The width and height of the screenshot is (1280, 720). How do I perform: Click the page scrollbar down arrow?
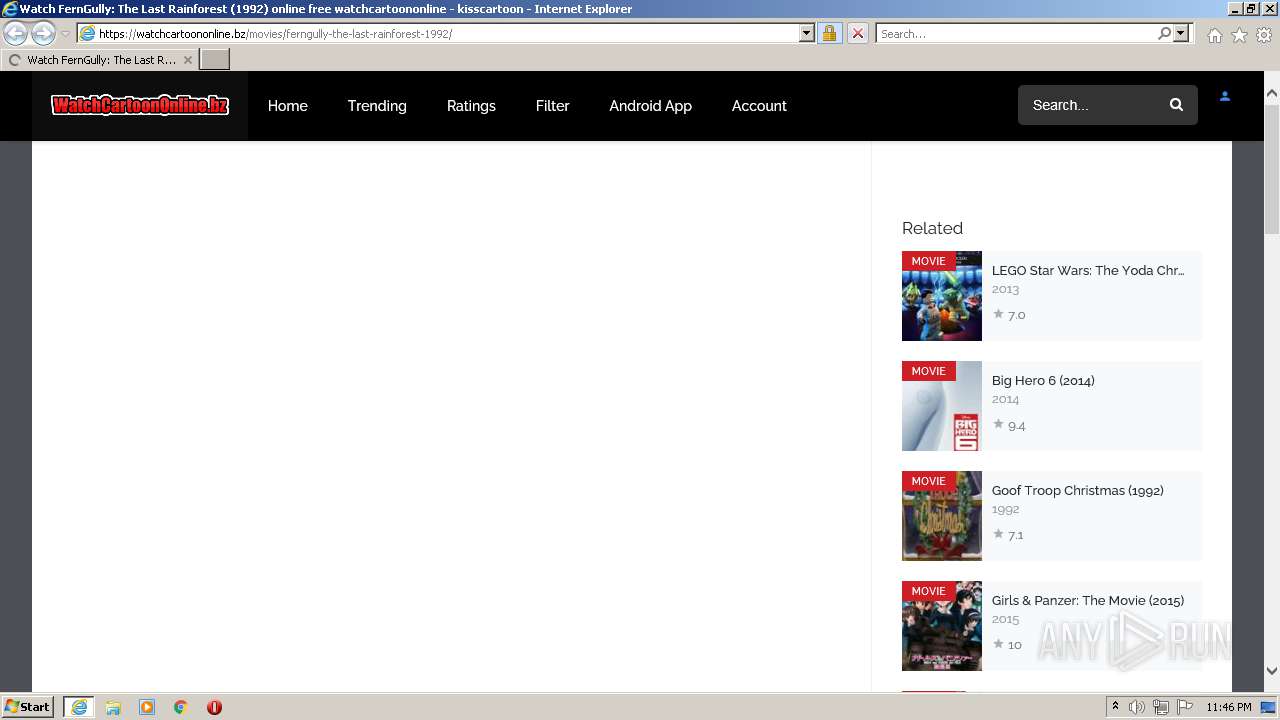pos(1272,671)
